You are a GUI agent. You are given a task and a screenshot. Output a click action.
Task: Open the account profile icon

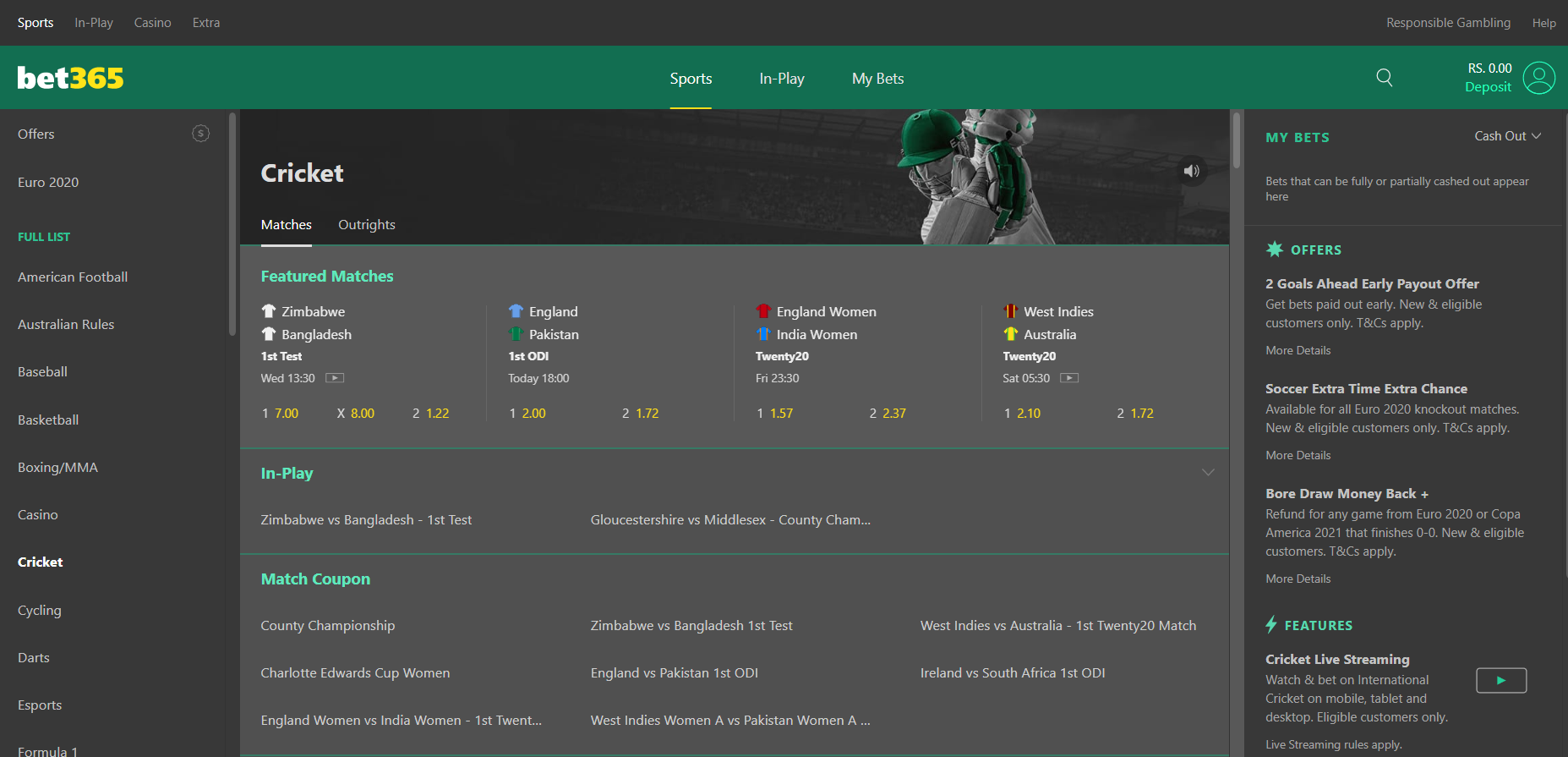[1539, 78]
